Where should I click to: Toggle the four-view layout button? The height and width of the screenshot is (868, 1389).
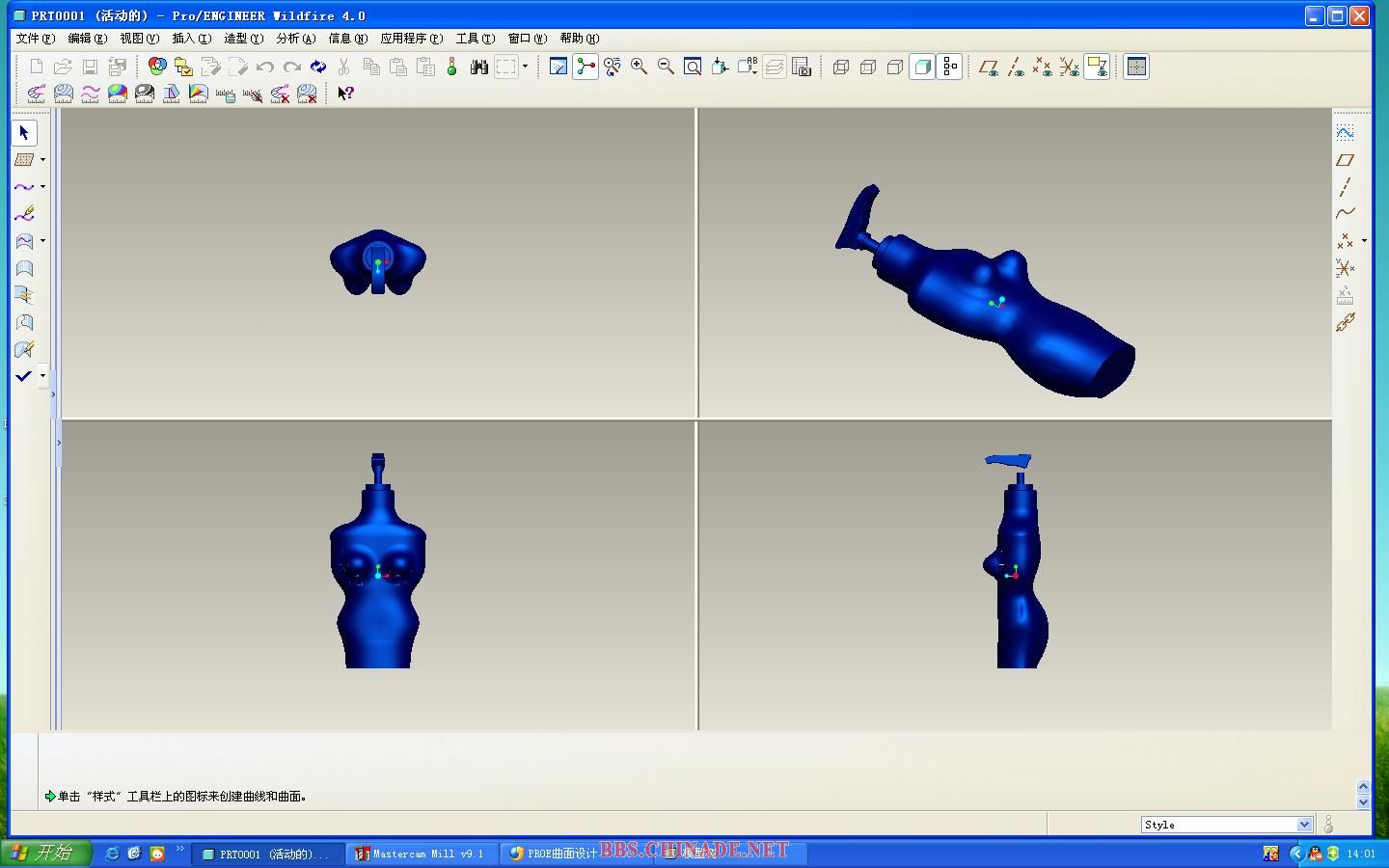coord(1136,67)
